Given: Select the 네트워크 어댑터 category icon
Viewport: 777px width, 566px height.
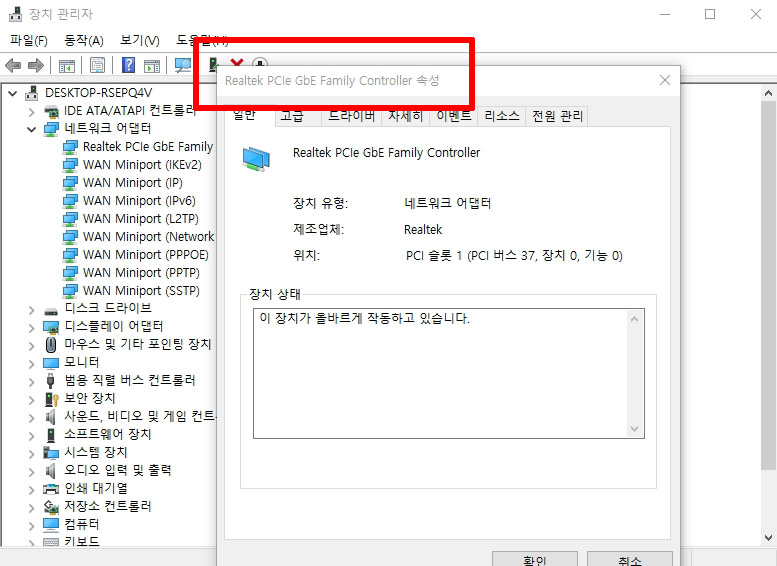Looking at the screenshot, I should pos(51,129).
